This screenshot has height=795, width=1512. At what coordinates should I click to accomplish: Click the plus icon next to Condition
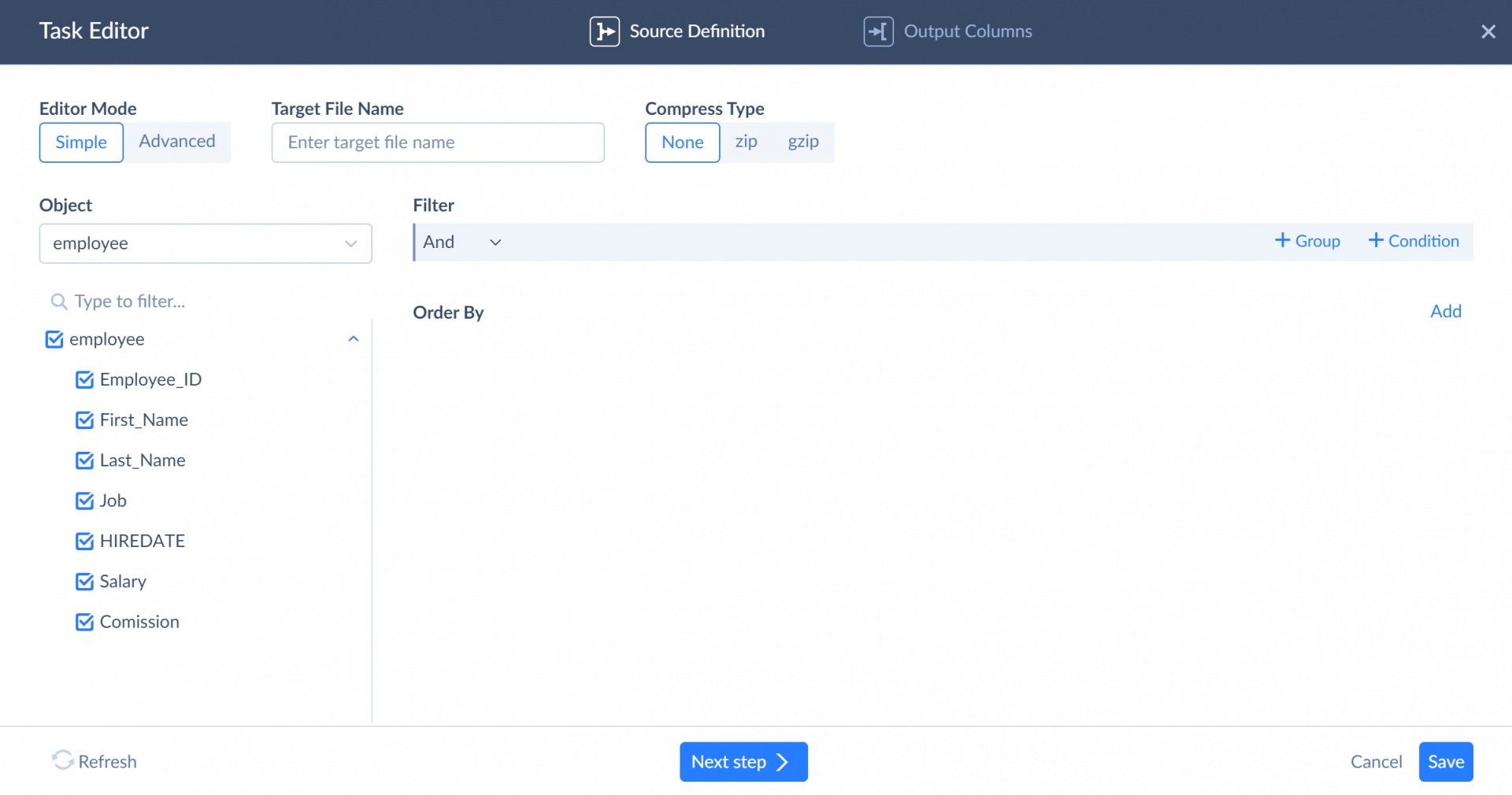pyautogui.click(x=1375, y=241)
